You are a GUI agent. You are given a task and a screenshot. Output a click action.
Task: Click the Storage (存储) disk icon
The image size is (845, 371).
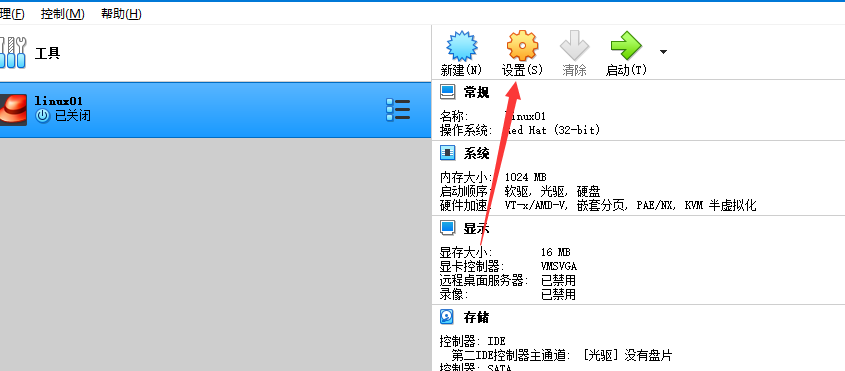(447, 317)
